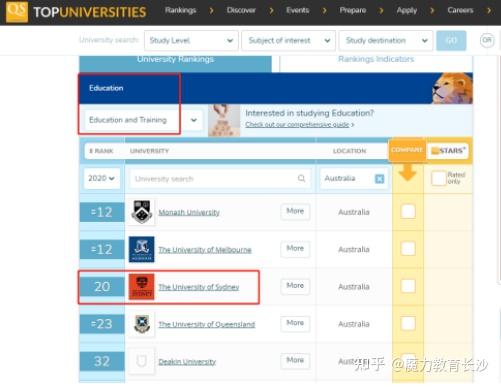501x387 pixels.
Task: Click the QS logo icon
Action: [17, 11]
